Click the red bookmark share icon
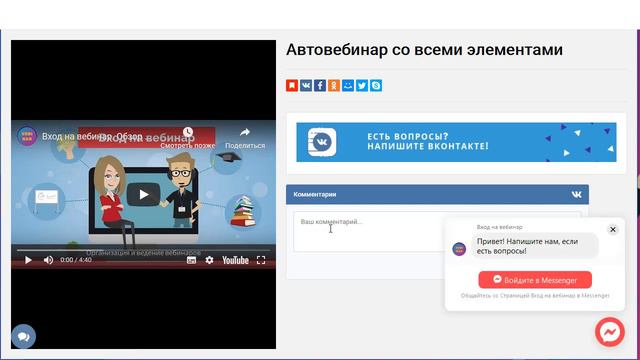 pos(292,85)
